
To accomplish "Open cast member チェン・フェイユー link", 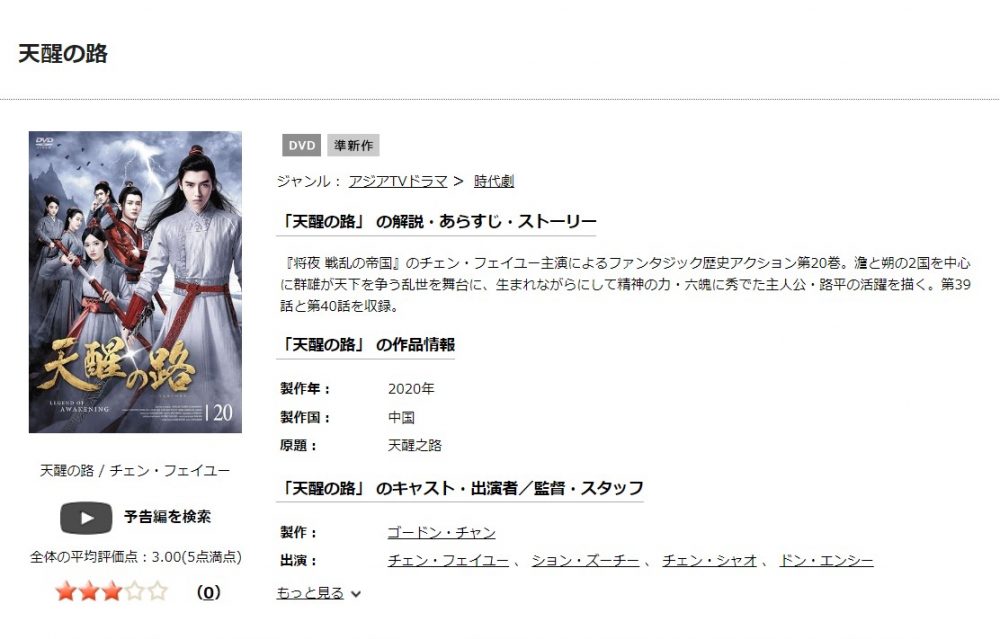I will click(448, 561).
